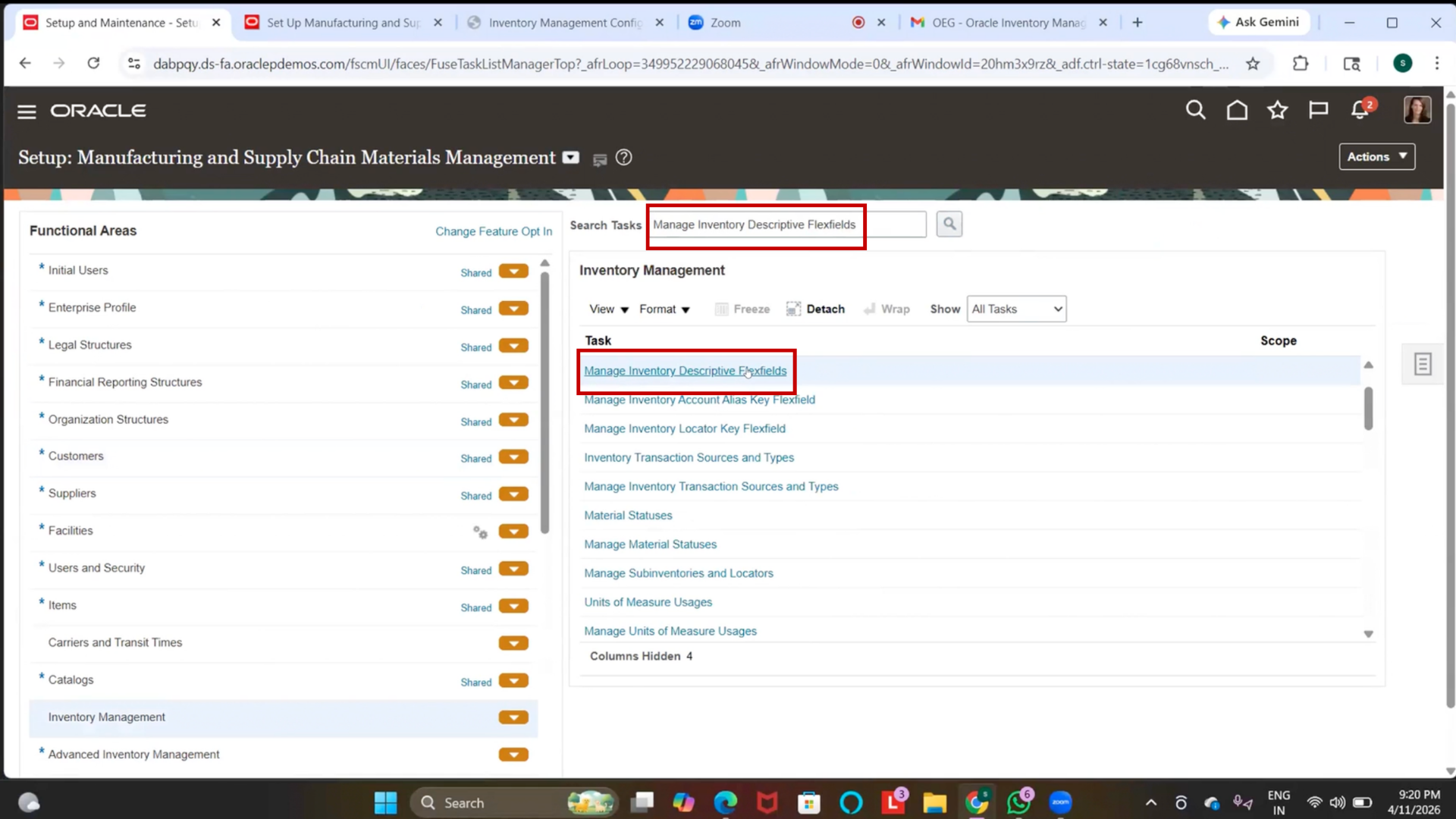
Task: Select the Advanced Inventory Management row
Action: (x=283, y=755)
